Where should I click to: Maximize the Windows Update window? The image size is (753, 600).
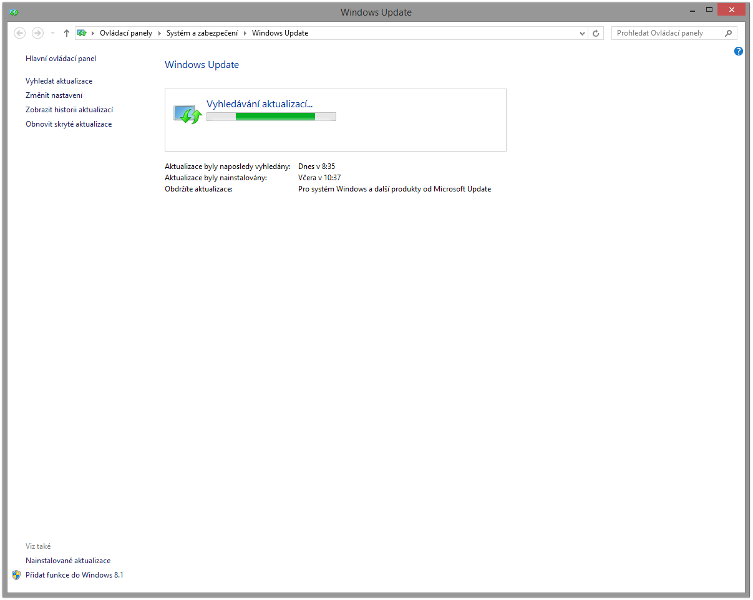tap(709, 10)
